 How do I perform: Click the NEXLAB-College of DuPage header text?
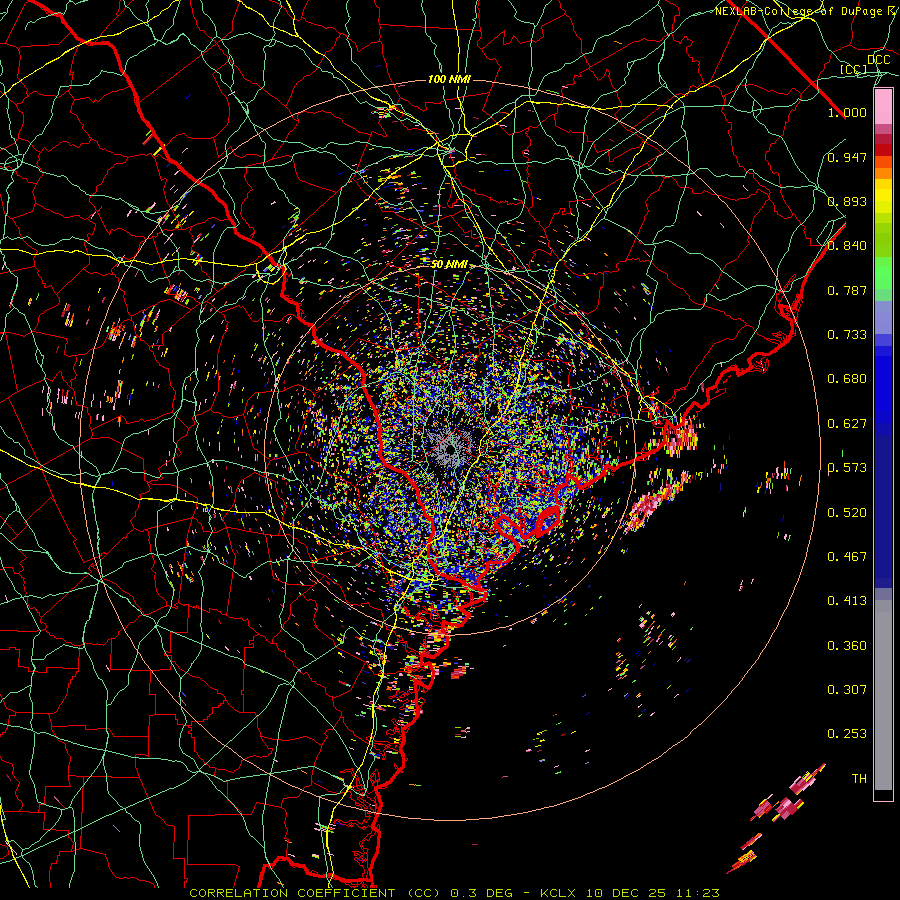coord(798,11)
